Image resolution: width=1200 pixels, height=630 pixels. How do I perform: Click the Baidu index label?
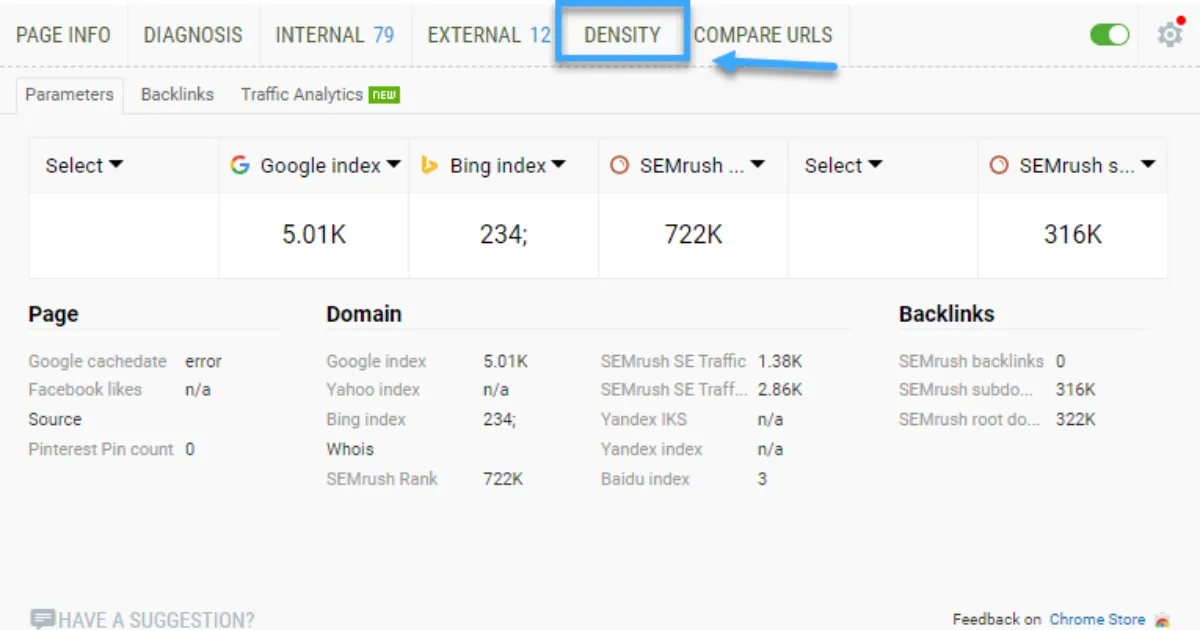point(645,479)
